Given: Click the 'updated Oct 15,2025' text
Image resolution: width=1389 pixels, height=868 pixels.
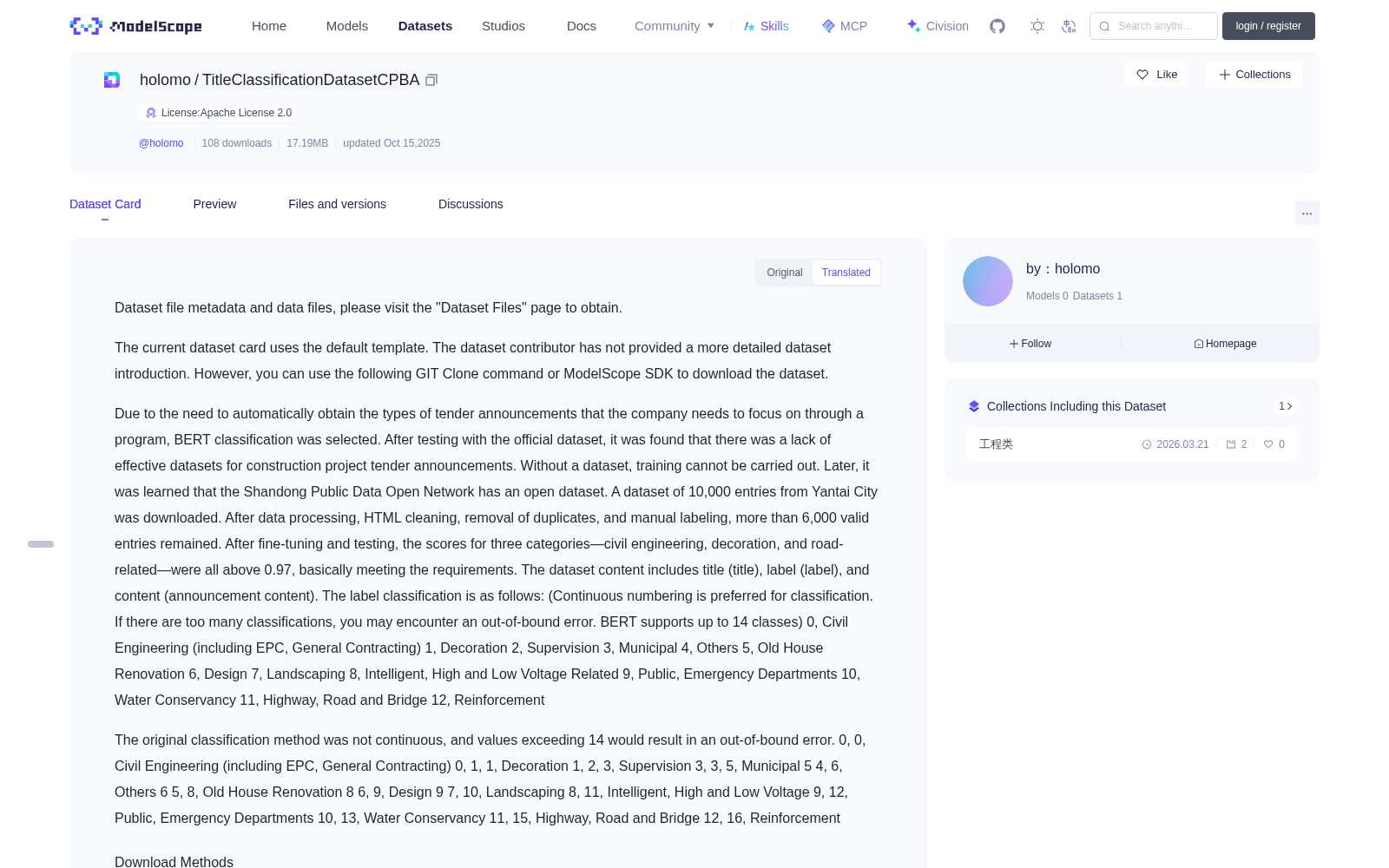Looking at the screenshot, I should 392,143.
